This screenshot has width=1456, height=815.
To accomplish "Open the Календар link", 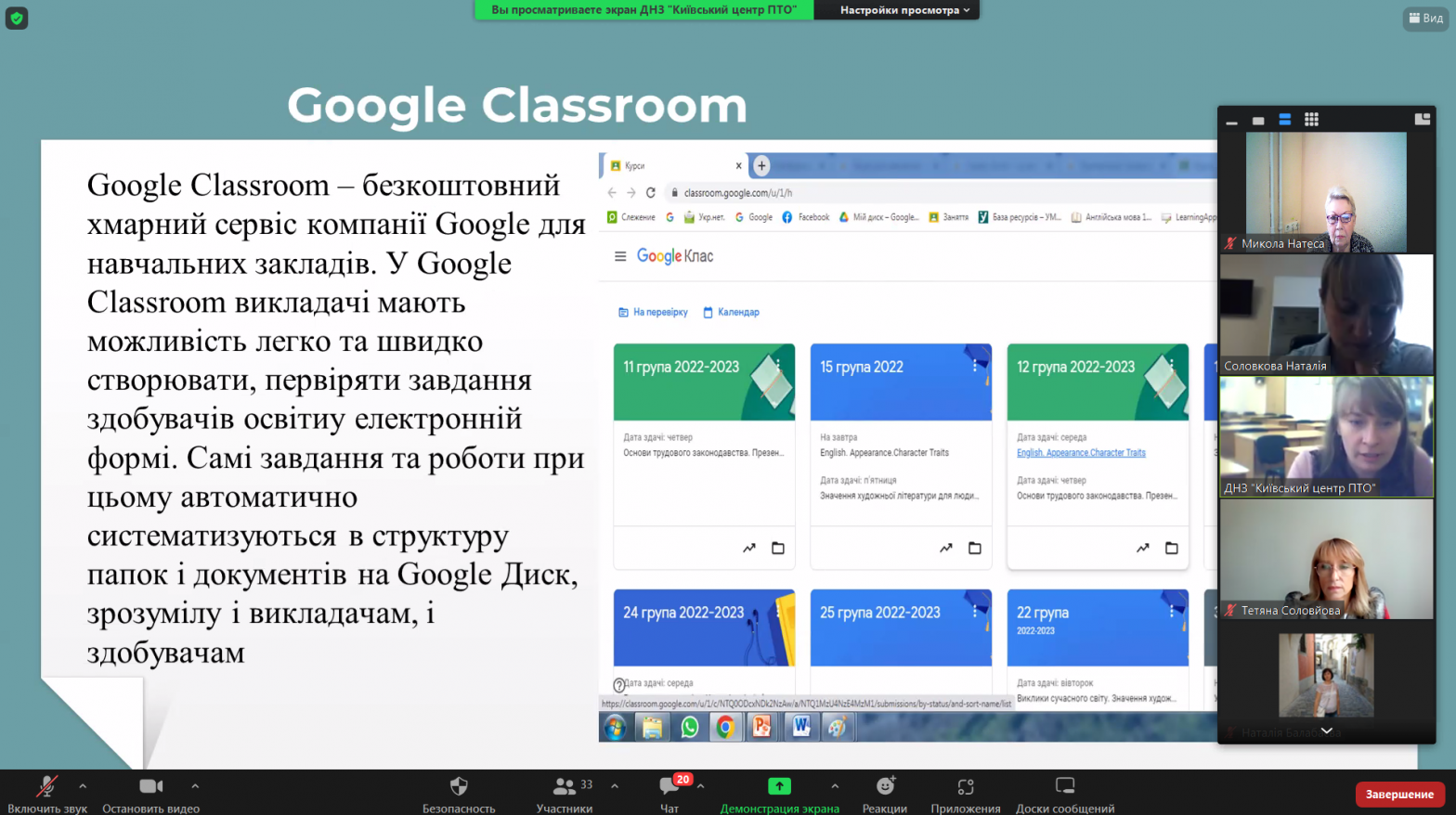I will click(x=731, y=313).
